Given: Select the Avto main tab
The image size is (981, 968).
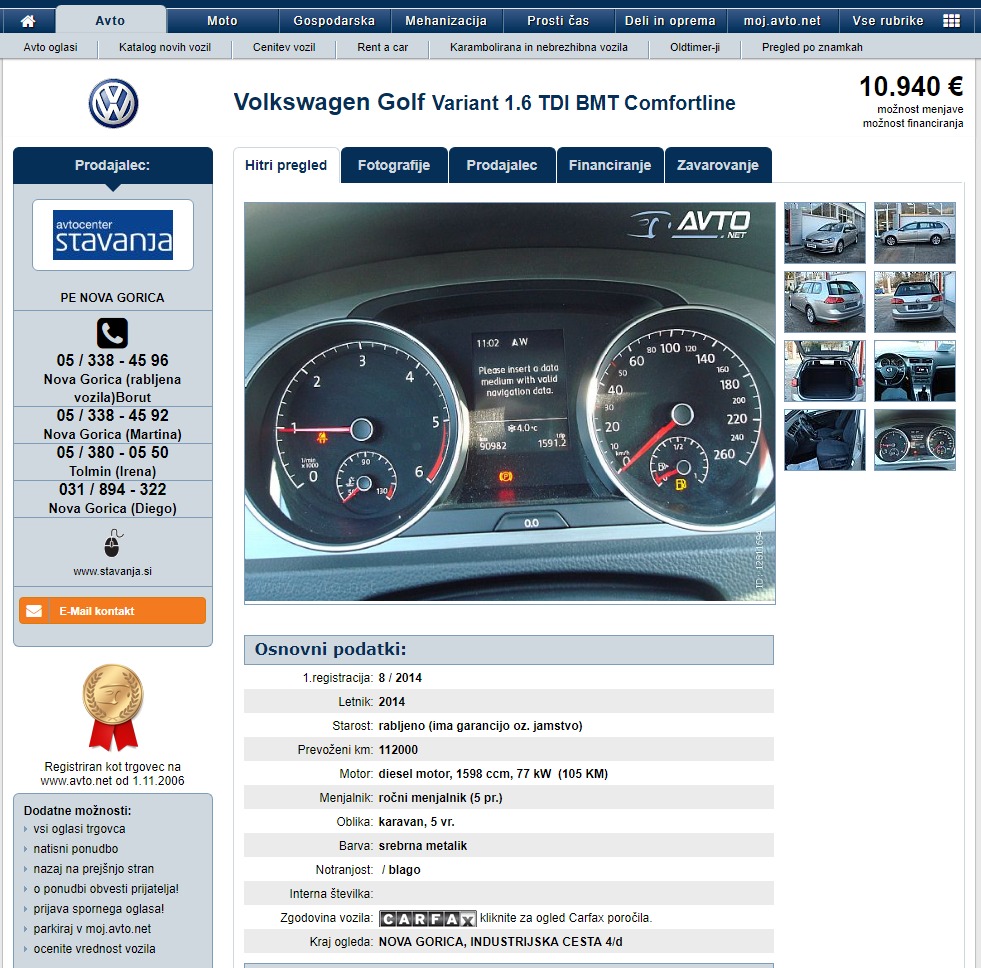Looking at the screenshot, I should pos(110,21).
